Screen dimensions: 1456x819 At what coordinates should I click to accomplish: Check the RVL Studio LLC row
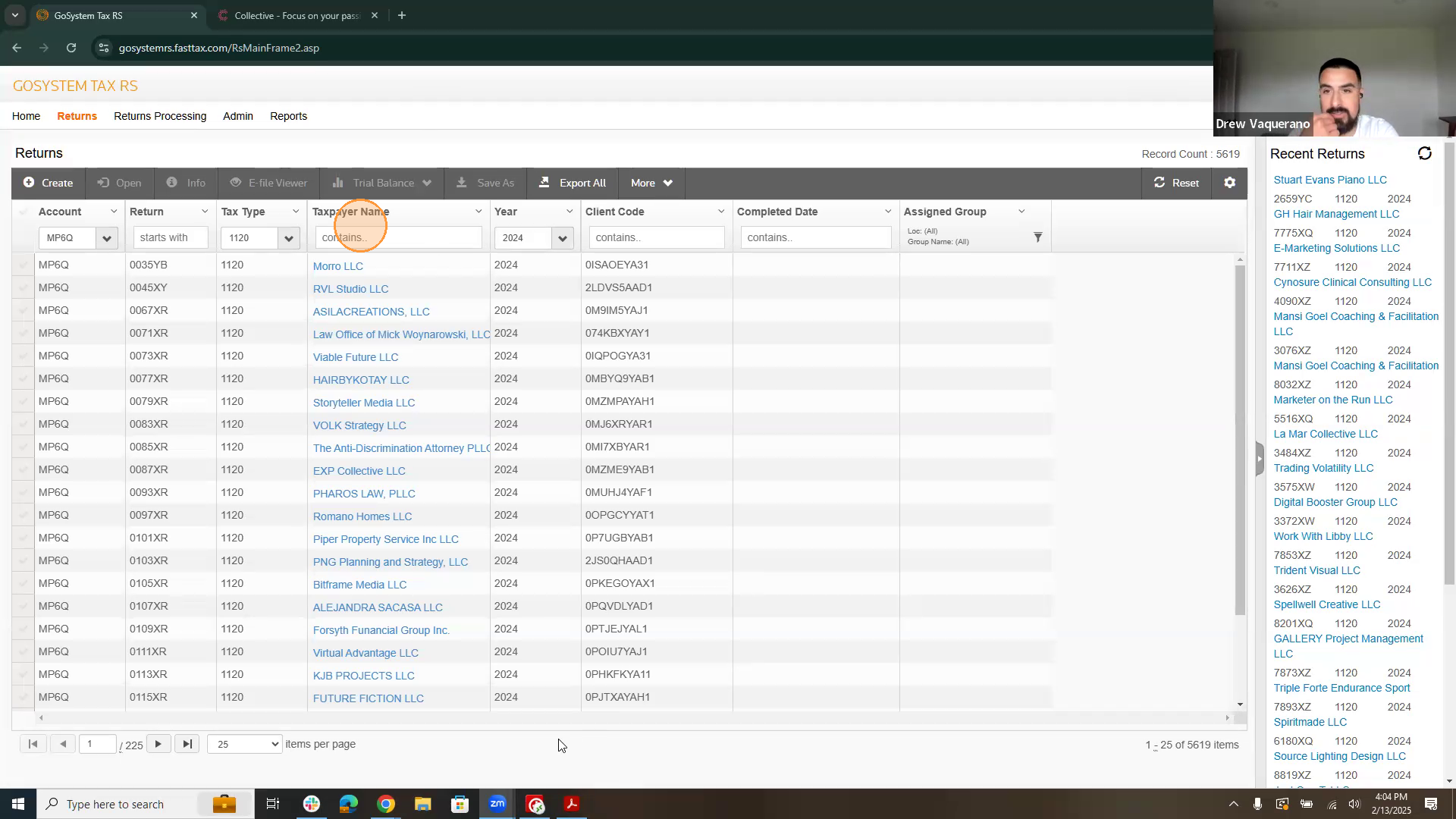coord(23,288)
